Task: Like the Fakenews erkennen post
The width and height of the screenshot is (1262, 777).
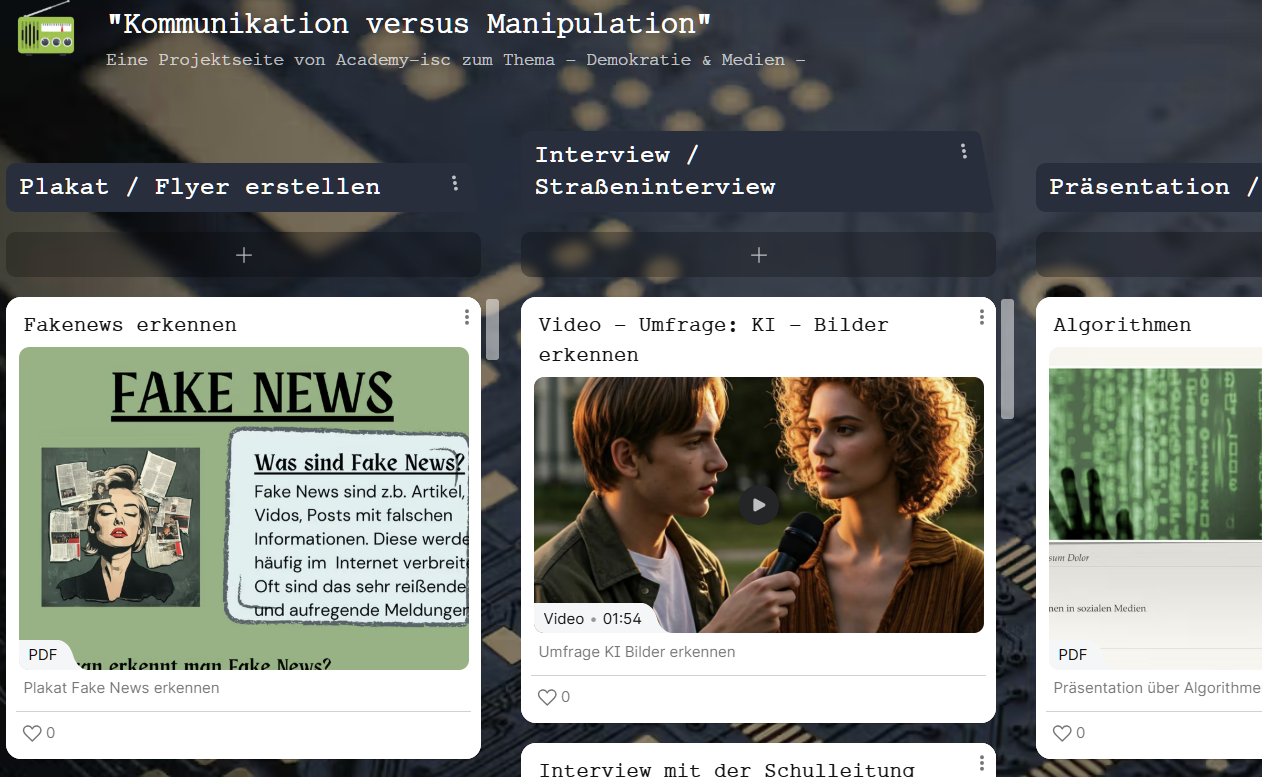Action: (32, 733)
